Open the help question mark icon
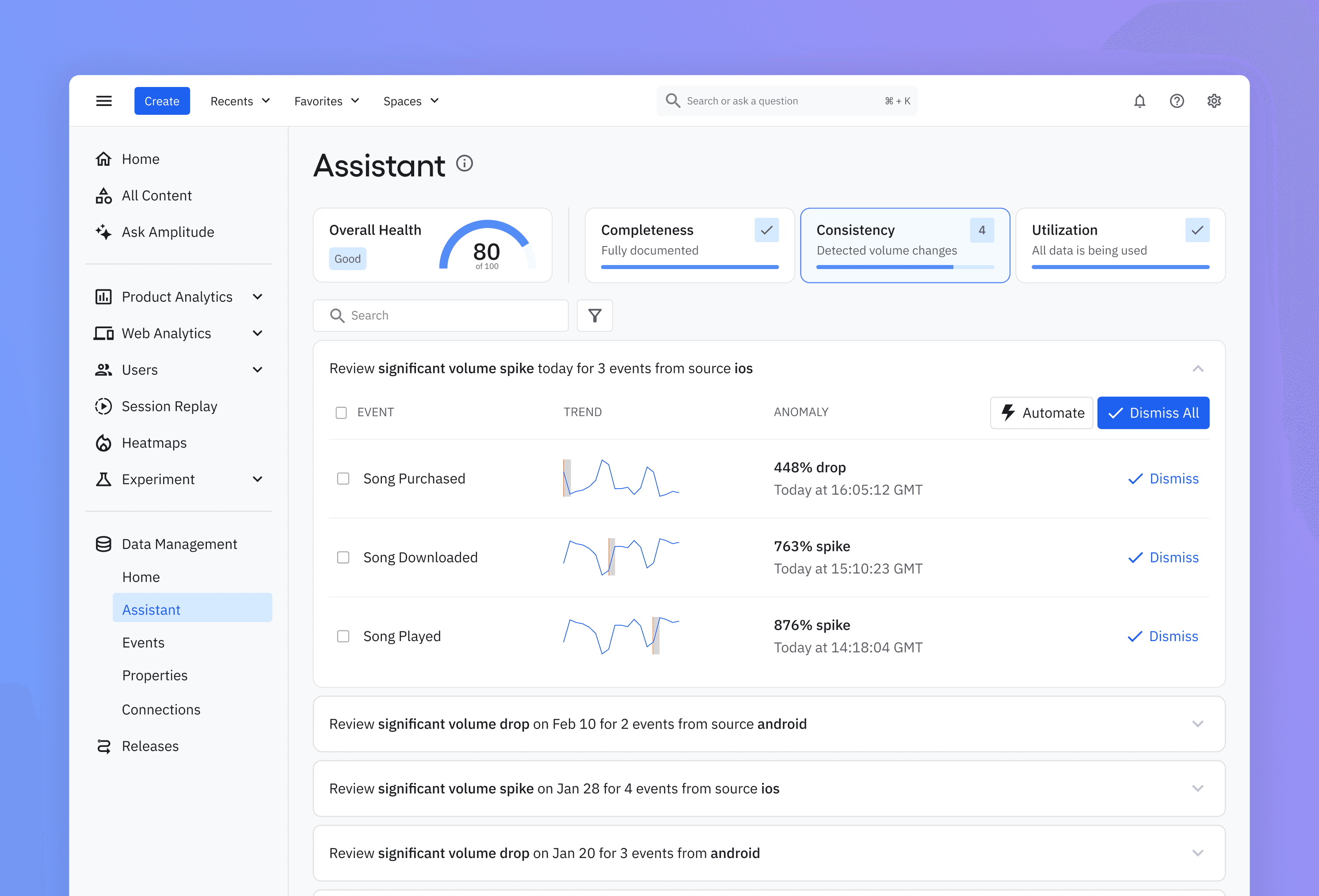Image resolution: width=1319 pixels, height=896 pixels. click(x=1177, y=101)
